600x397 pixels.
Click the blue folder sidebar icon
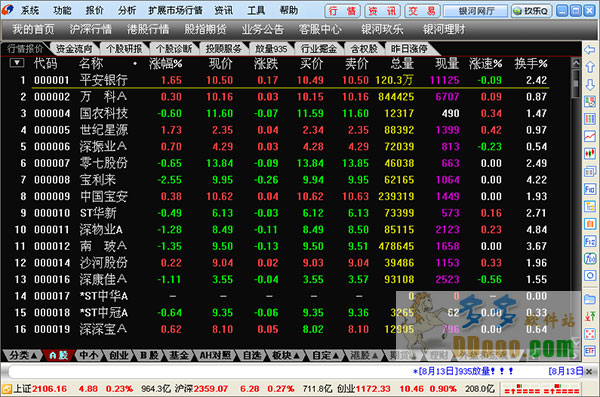(x=590, y=299)
